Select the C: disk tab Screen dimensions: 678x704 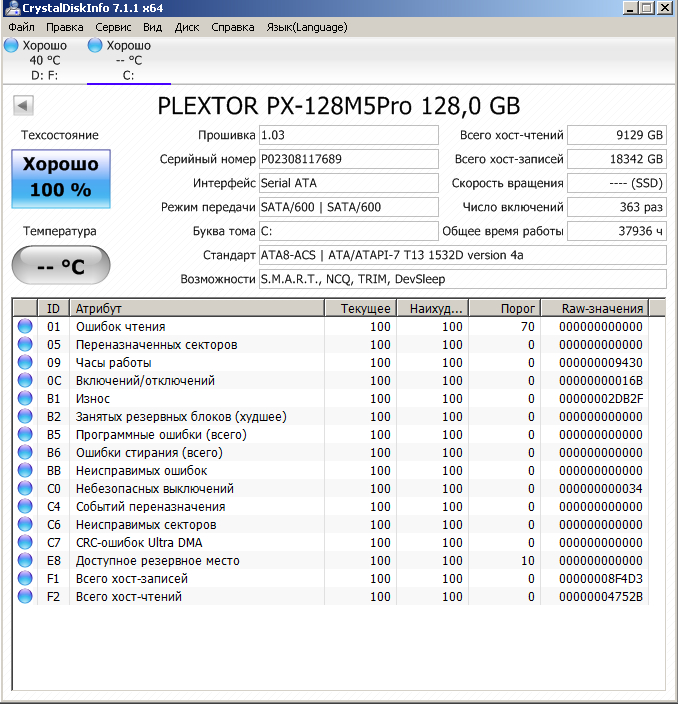pos(128,61)
